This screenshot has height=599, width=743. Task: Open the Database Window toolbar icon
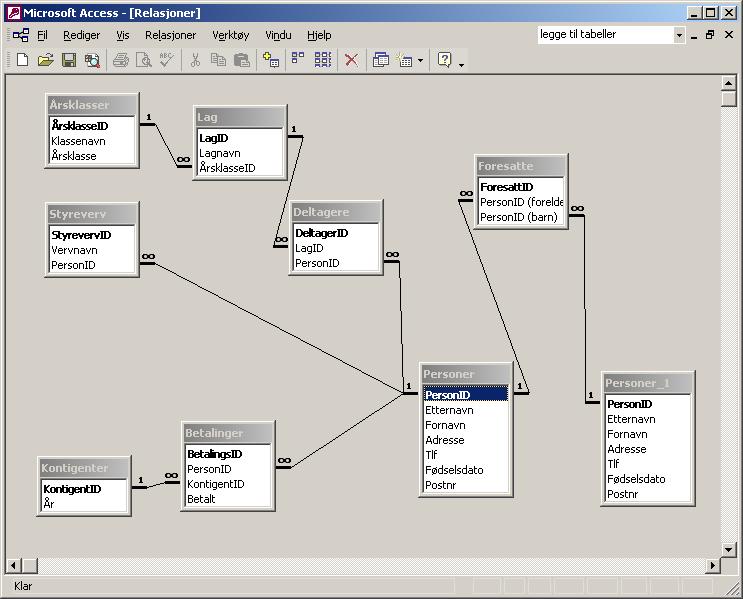pos(381,60)
